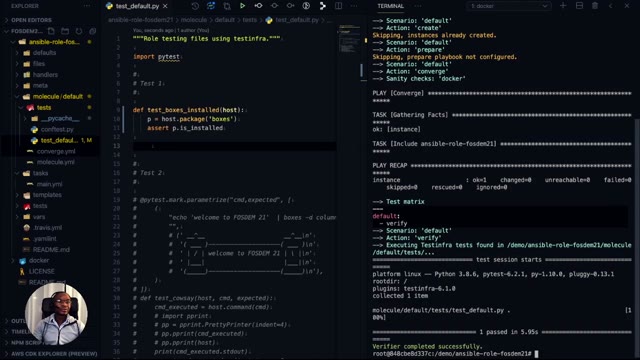Click the terminal vertical scrollbar

(x=637, y=239)
